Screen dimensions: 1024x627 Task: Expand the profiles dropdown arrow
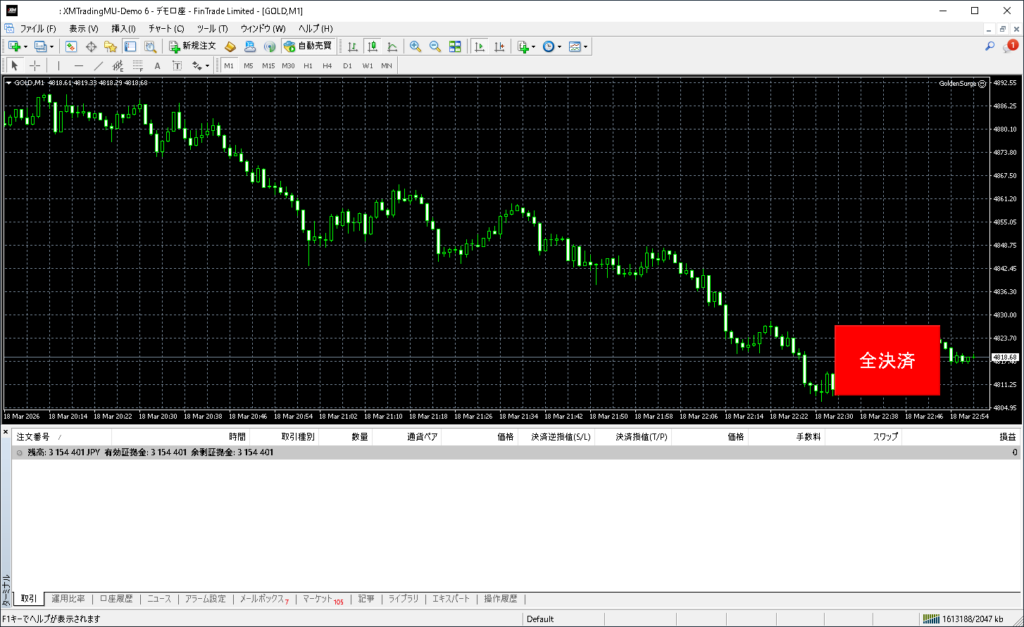tap(51, 46)
